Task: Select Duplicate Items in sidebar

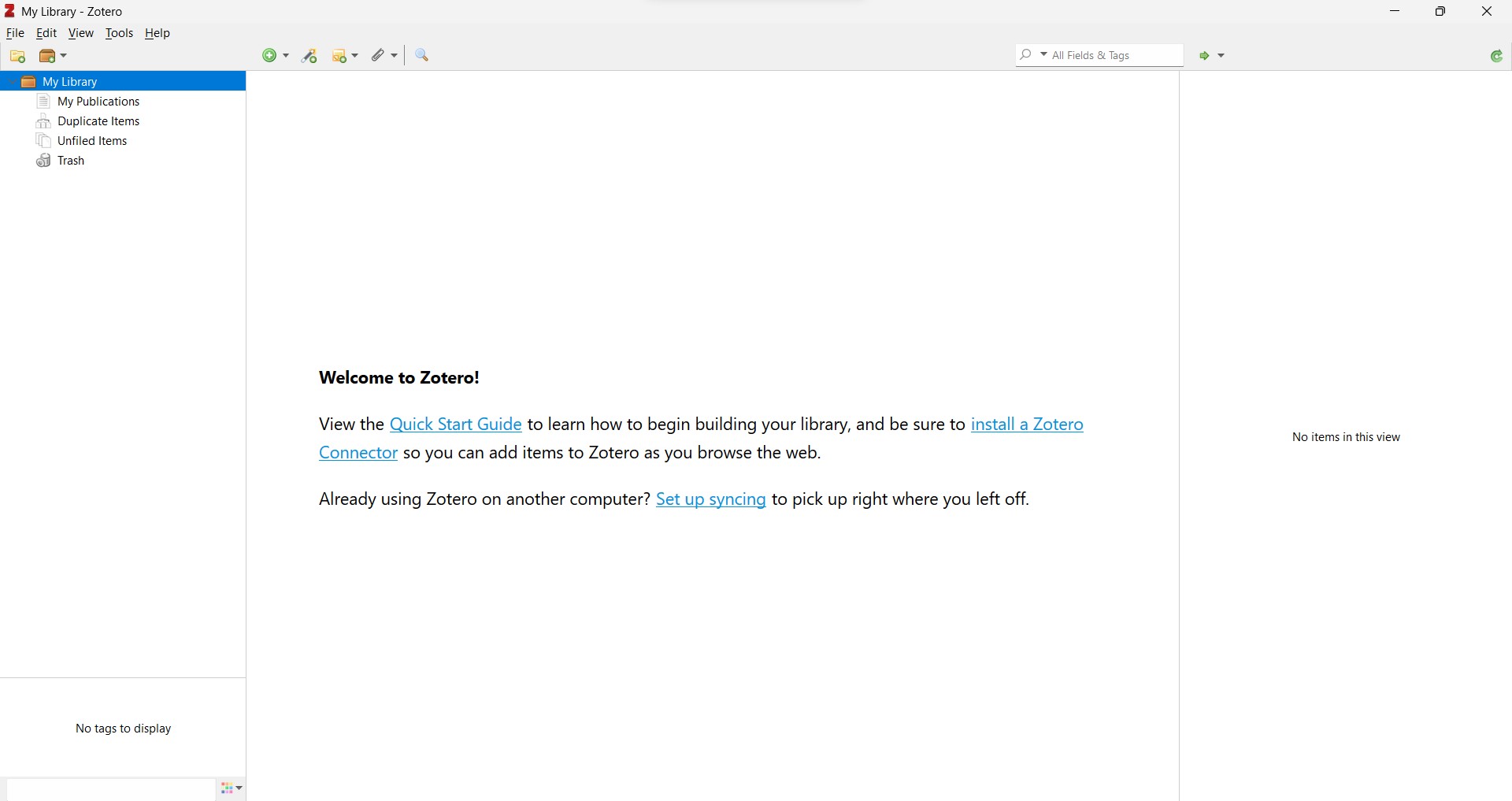Action: tap(98, 122)
